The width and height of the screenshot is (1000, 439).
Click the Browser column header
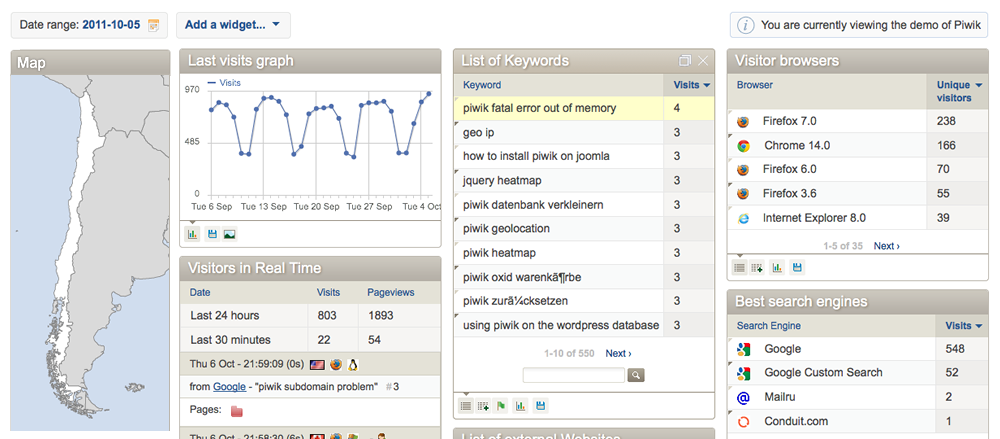(754, 85)
